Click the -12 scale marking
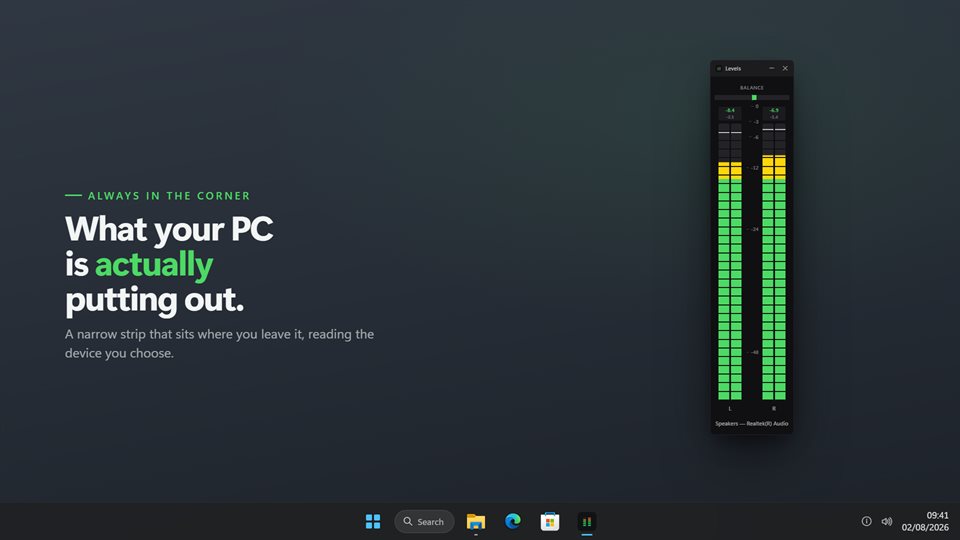 755,168
